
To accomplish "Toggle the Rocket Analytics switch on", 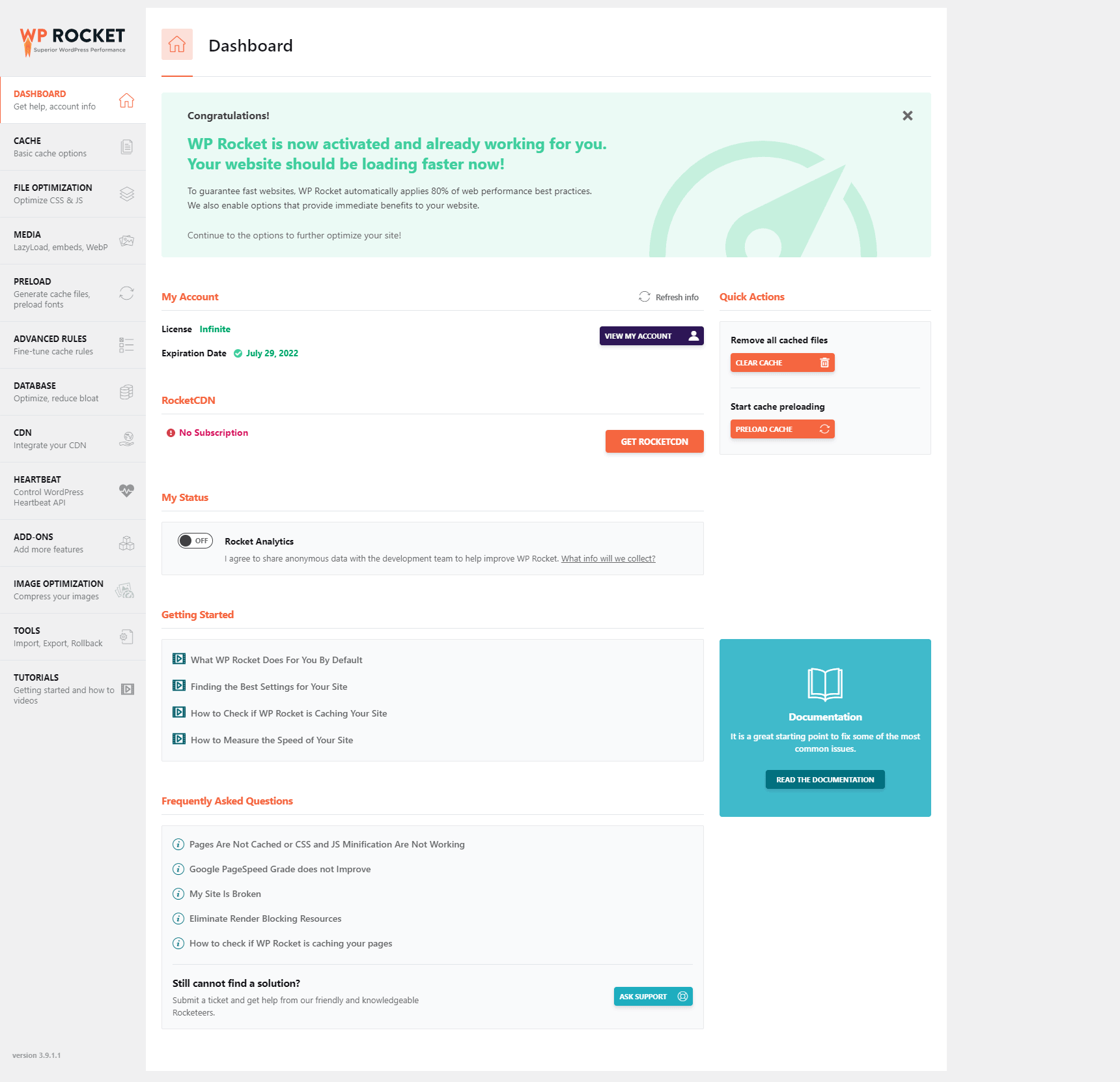I will pos(195,541).
